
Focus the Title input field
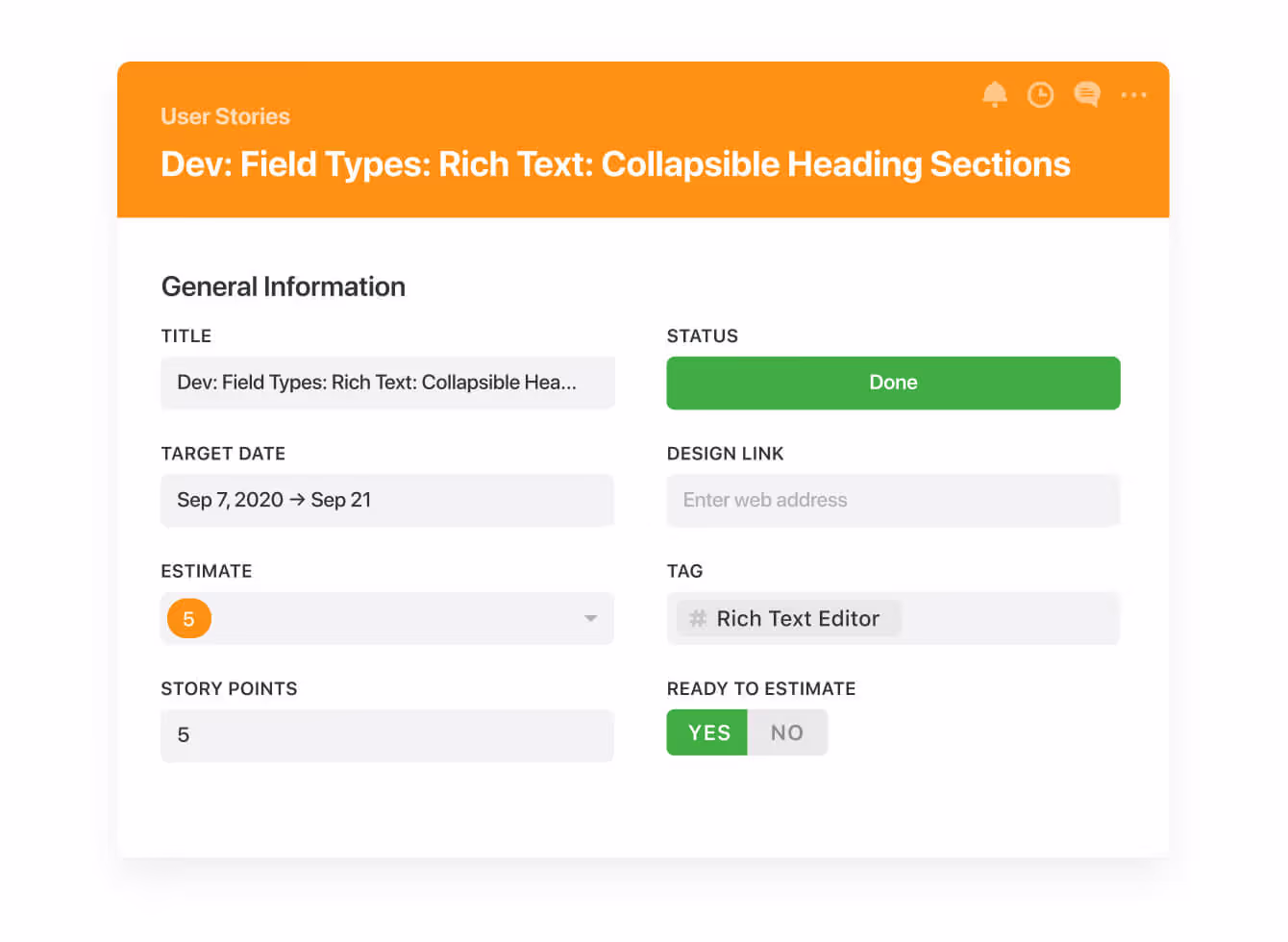[x=386, y=383]
